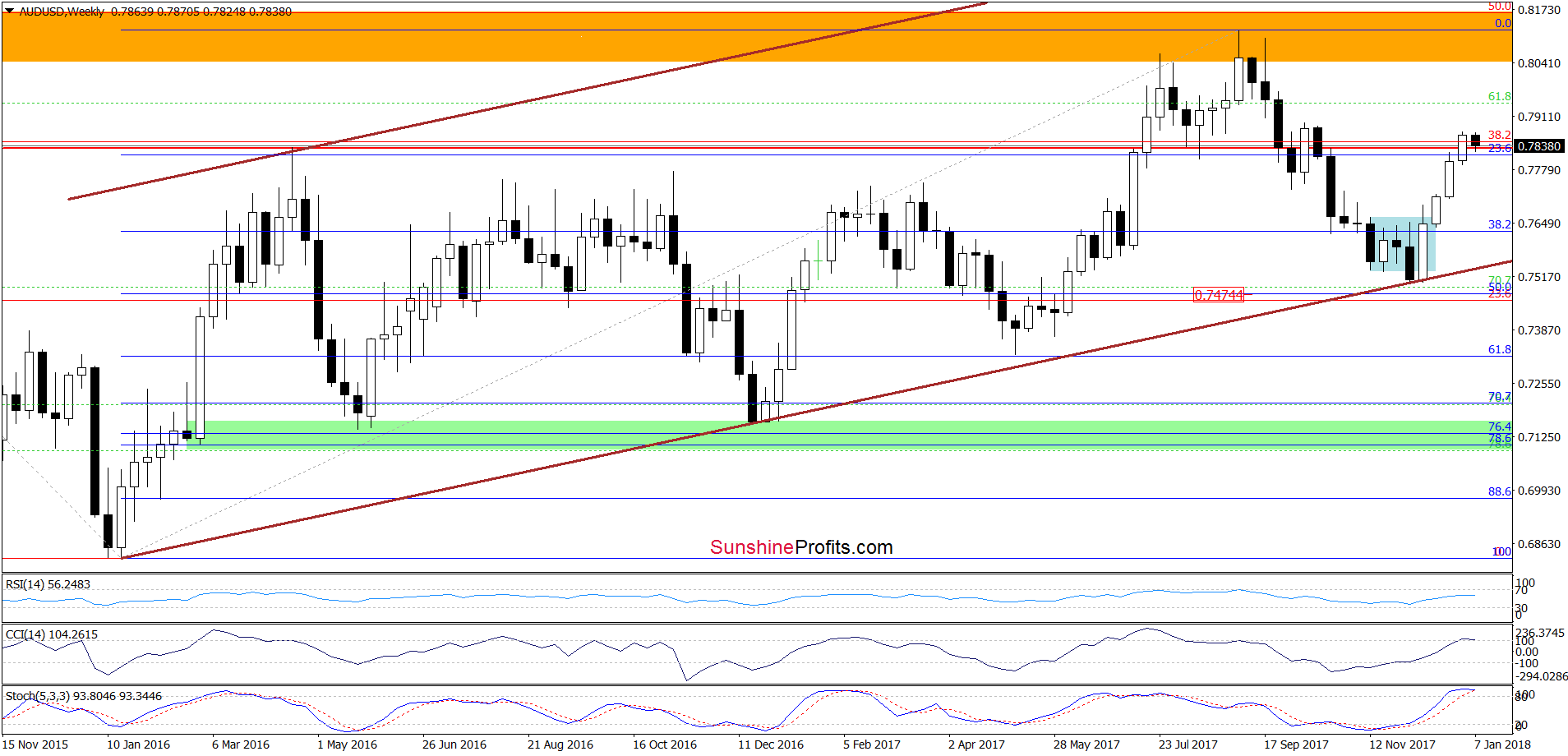
Task: Click the 6 Mar 2016 date label
Action: [x=241, y=744]
